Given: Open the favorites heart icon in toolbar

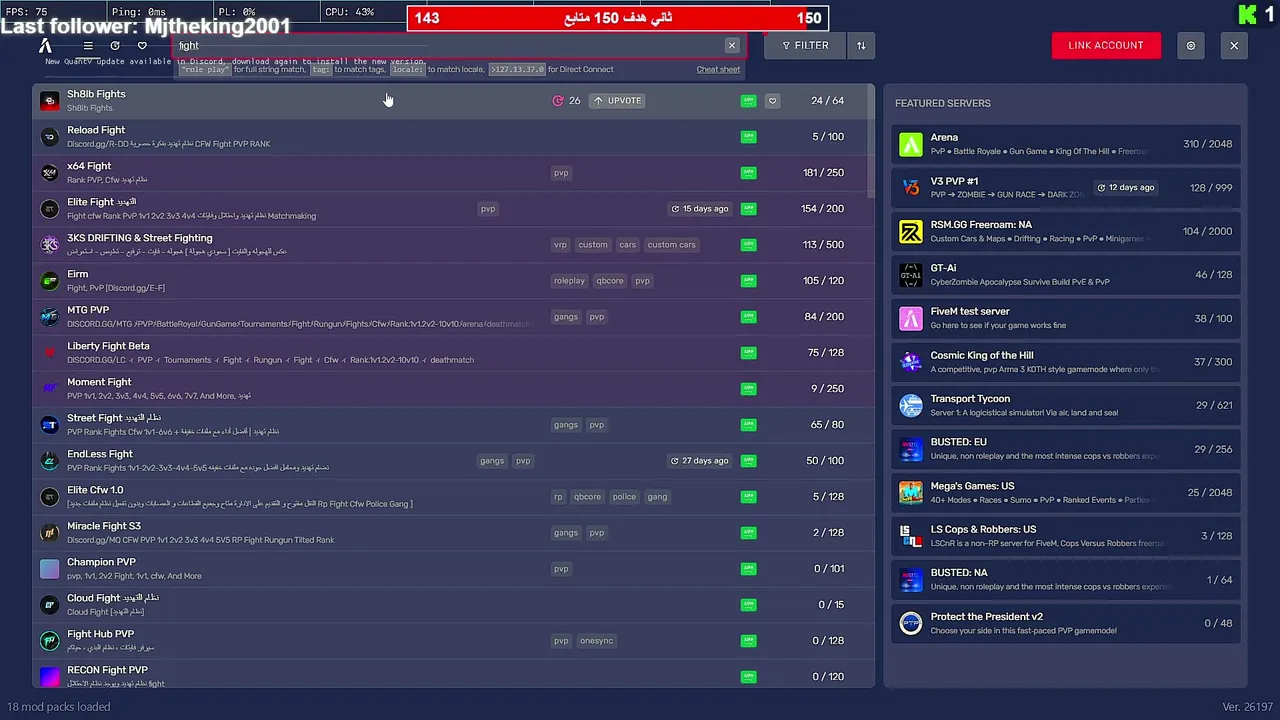Looking at the screenshot, I should (x=142, y=46).
